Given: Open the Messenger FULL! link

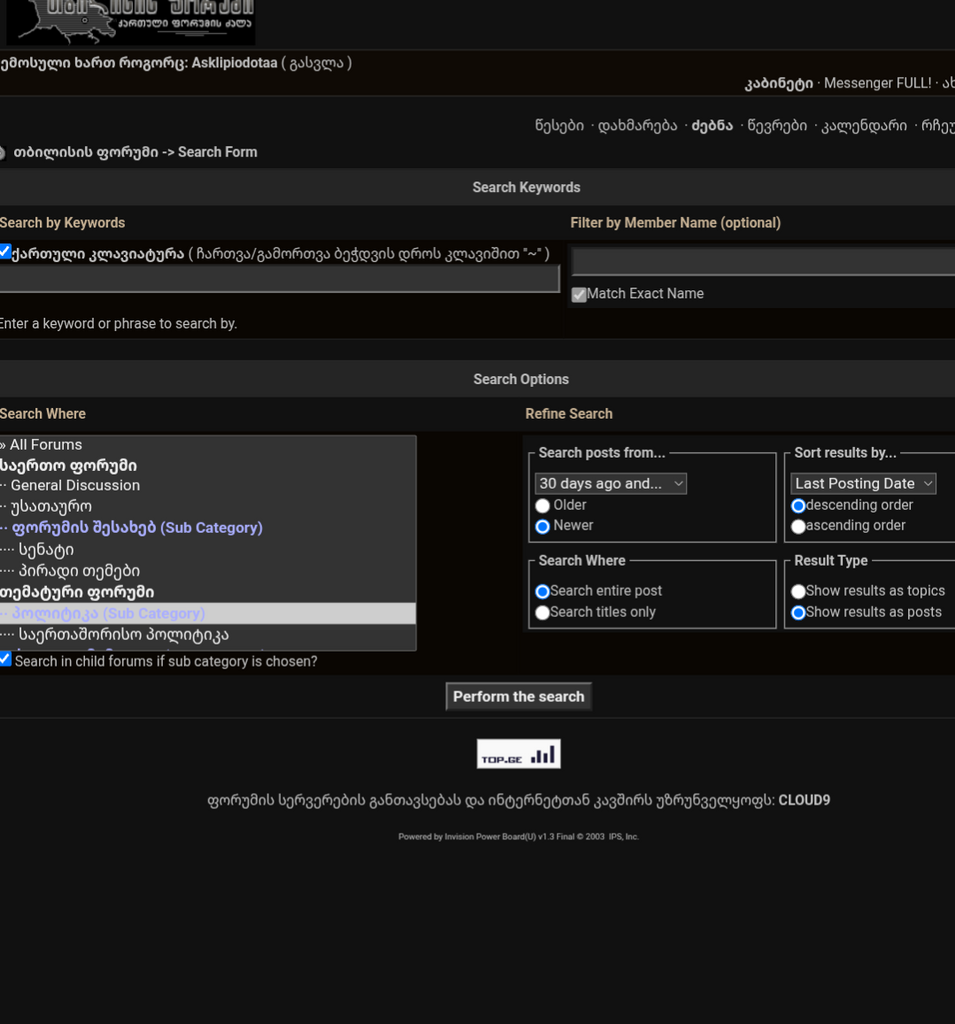Looking at the screenshot, I should coord(878,83).
